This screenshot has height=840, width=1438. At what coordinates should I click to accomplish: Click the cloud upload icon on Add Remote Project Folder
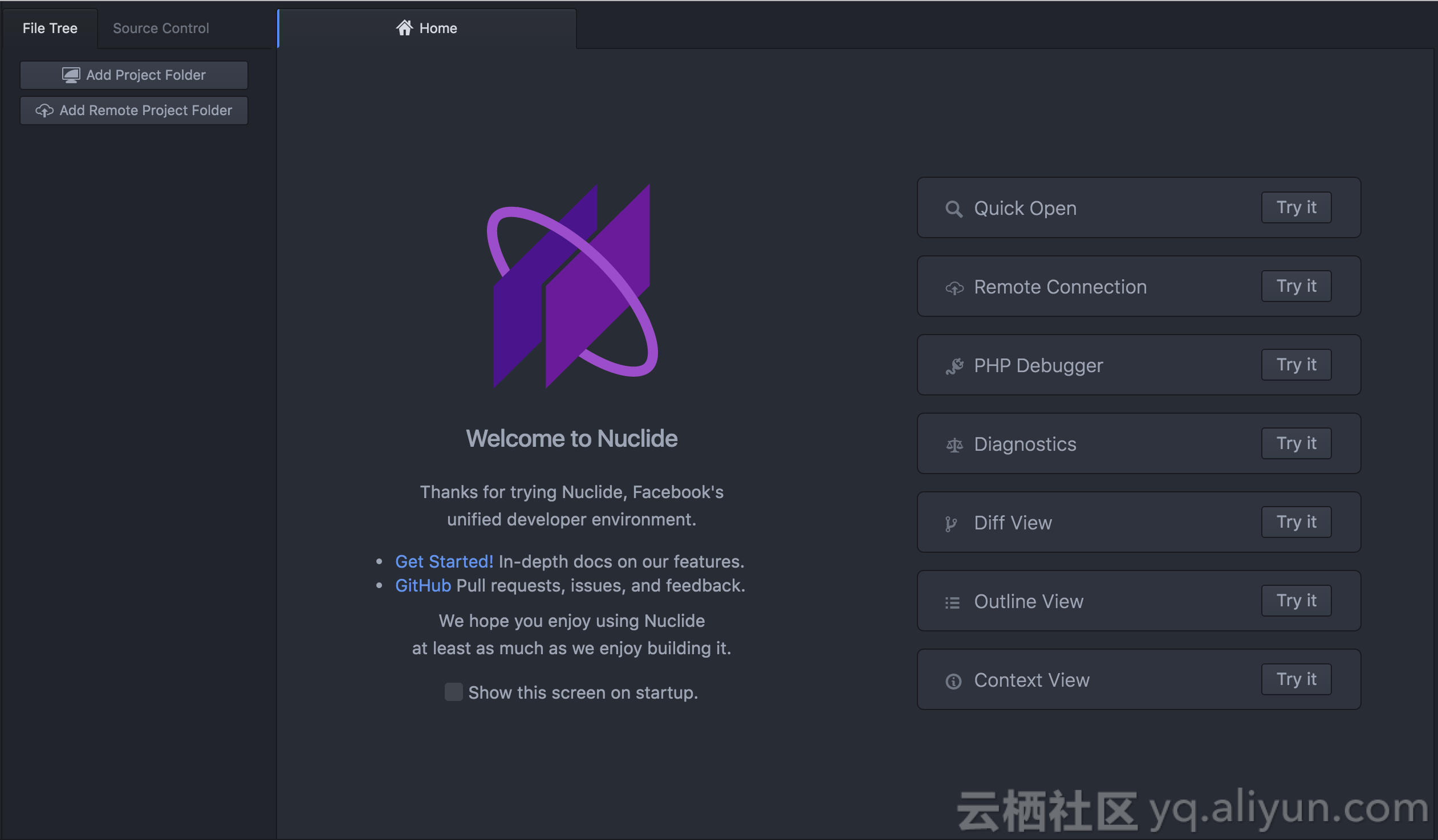pyautogui.click(x=44, y=110)
